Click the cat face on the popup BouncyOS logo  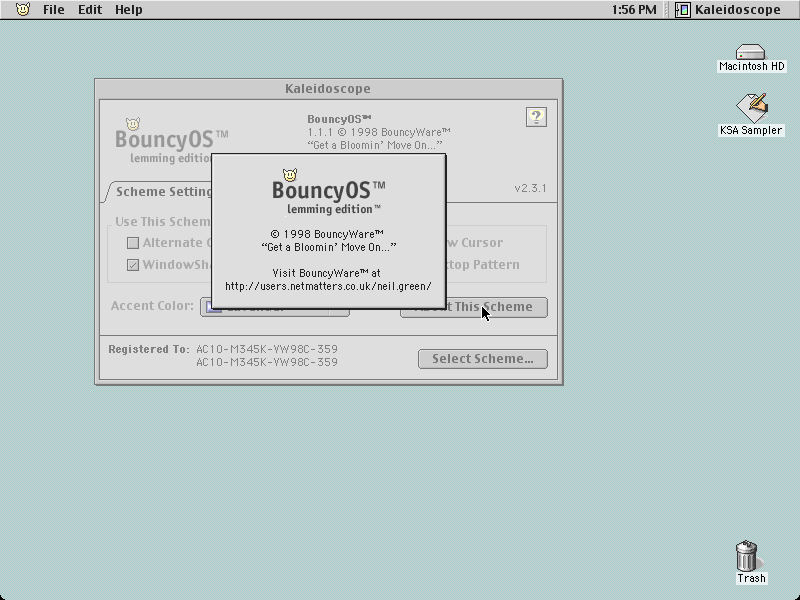[290, 175]
